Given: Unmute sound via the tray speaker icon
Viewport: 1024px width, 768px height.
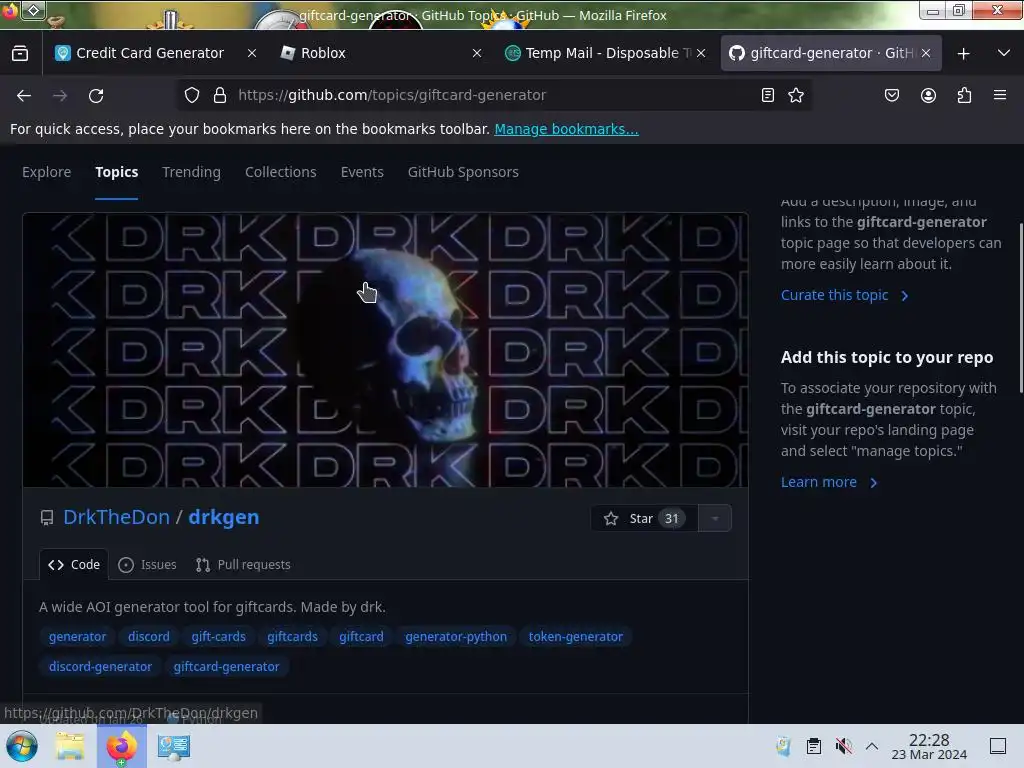Looking at the screenshot, I should pyautogui.click(x=844, y=746).
